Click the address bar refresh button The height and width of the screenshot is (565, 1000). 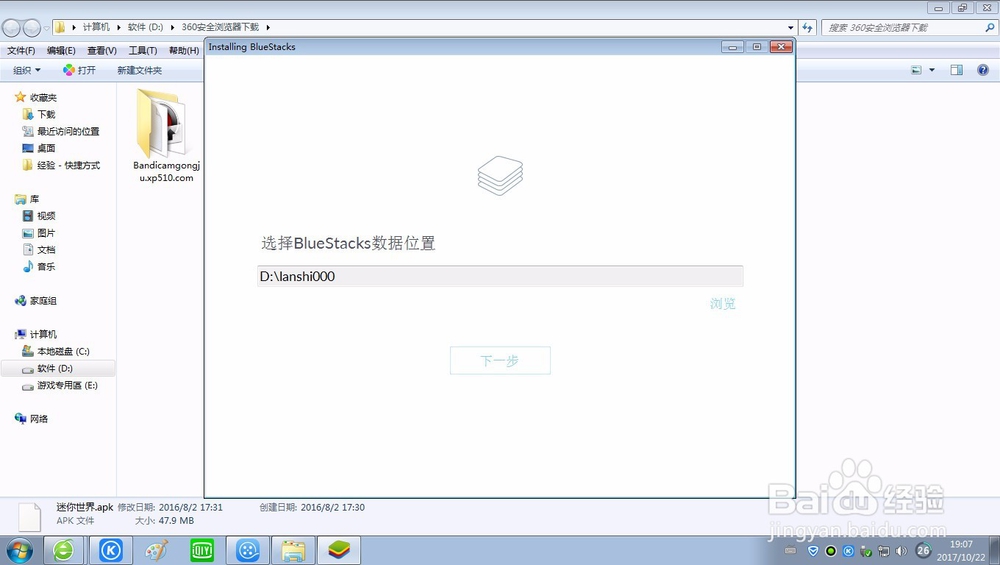[x=807, y=27]
